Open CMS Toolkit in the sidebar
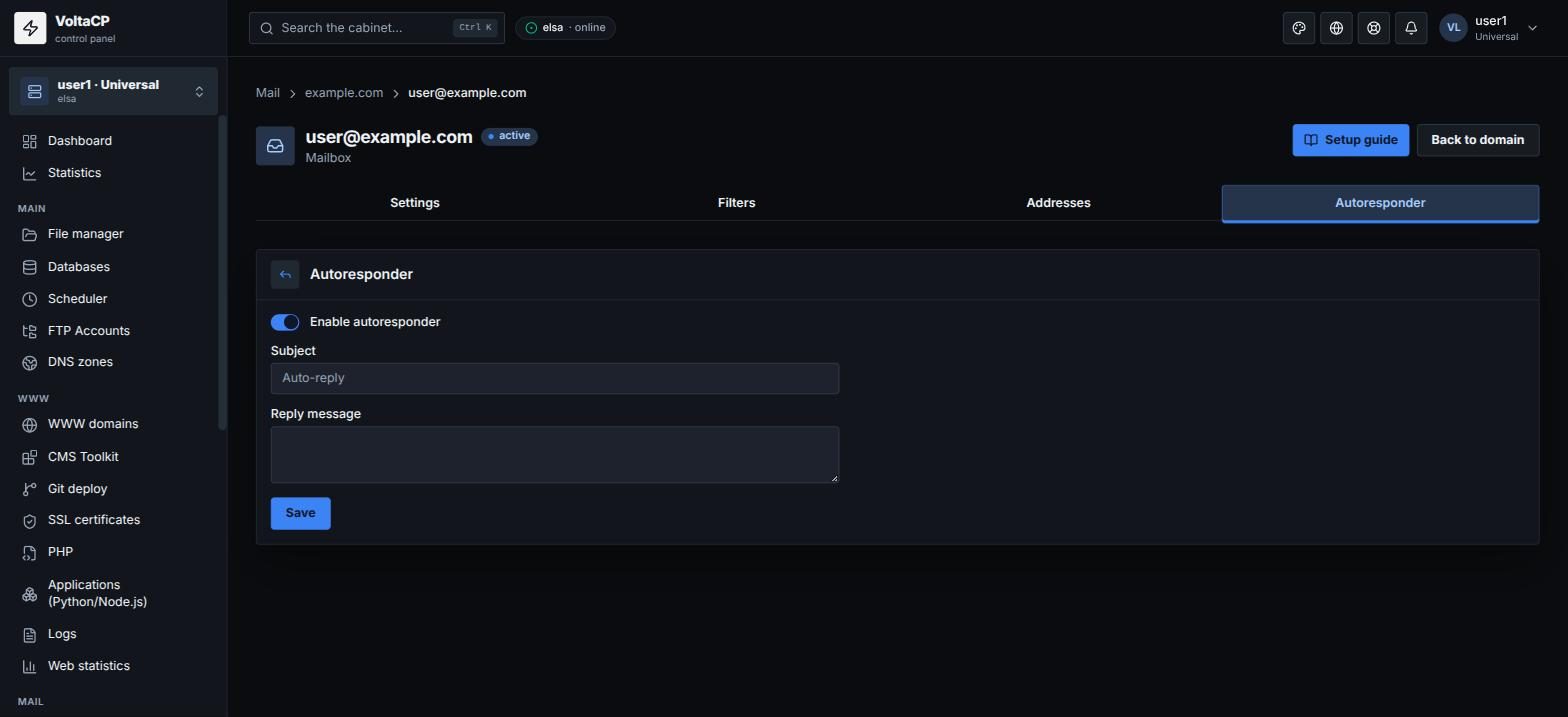This screenshot has width=1568, height=717. click(x=113, y=457)
